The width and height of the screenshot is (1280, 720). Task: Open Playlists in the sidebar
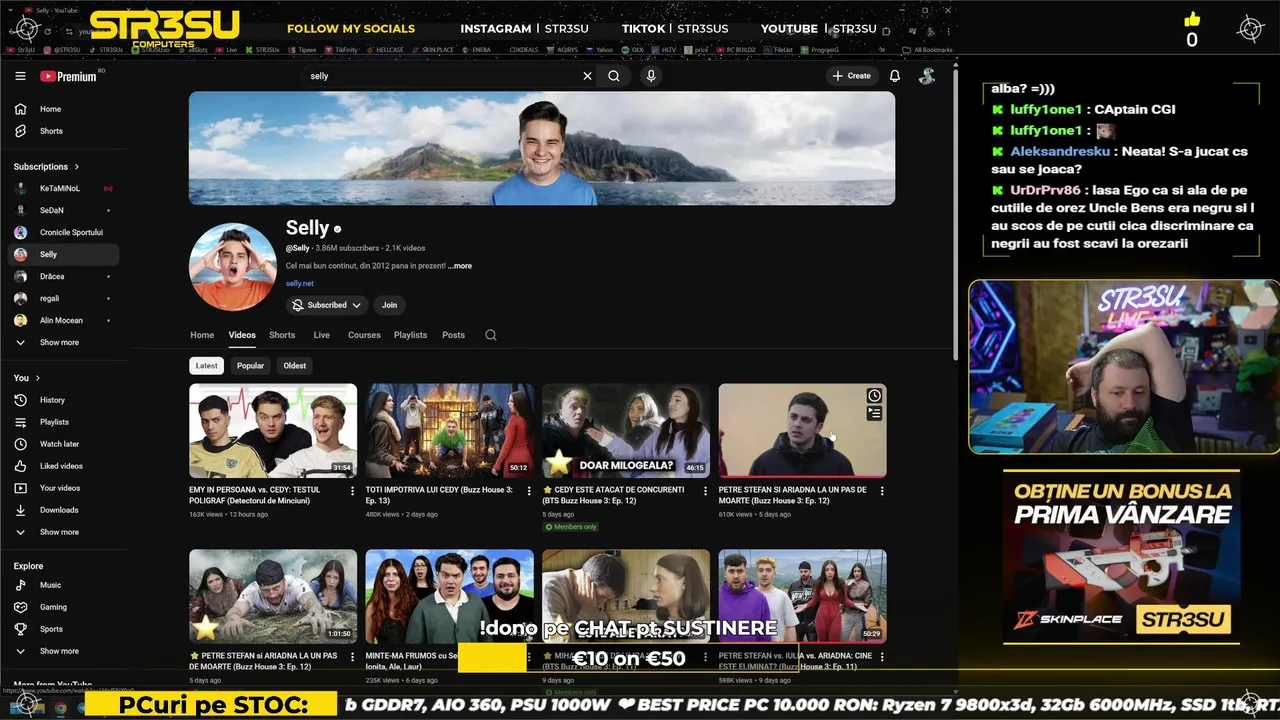click(64, 422)
